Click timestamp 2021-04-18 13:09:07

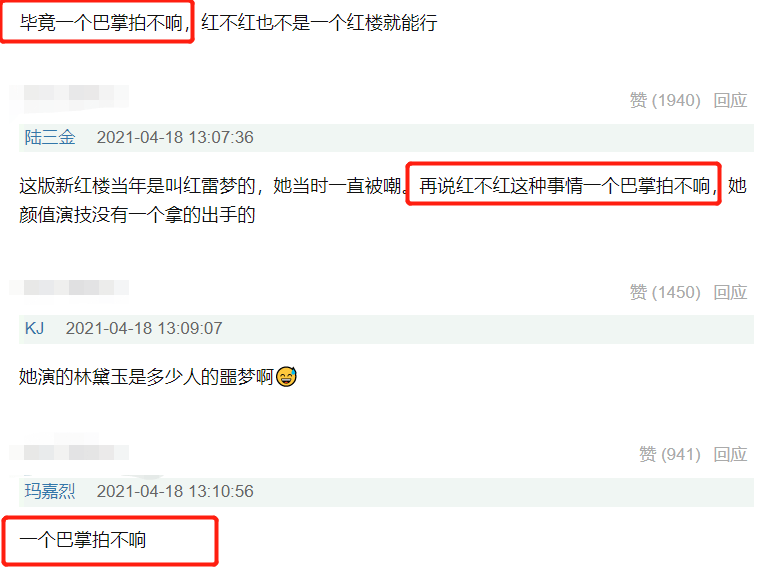click(144, 328)
